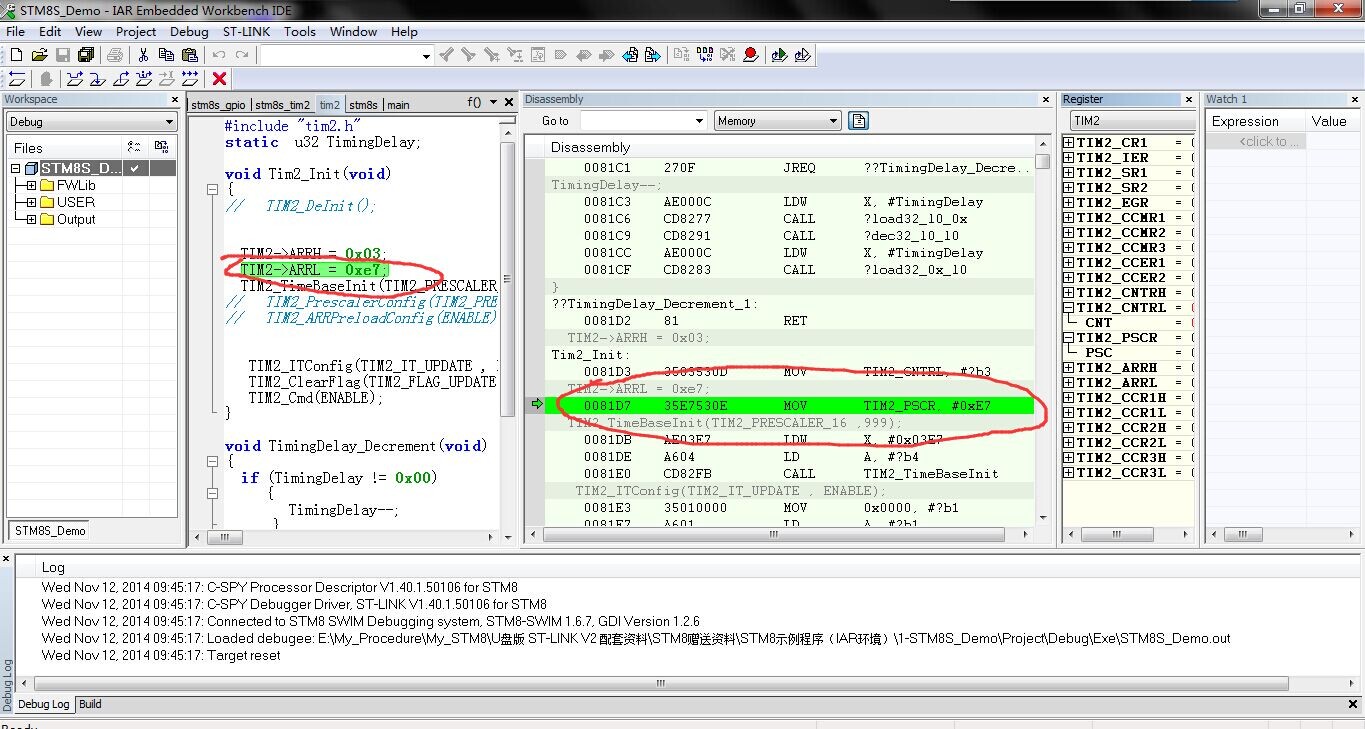Open the ST-LINK menu
The image size is (1365, 729).
pyautogui.click(x=246, y=31)
